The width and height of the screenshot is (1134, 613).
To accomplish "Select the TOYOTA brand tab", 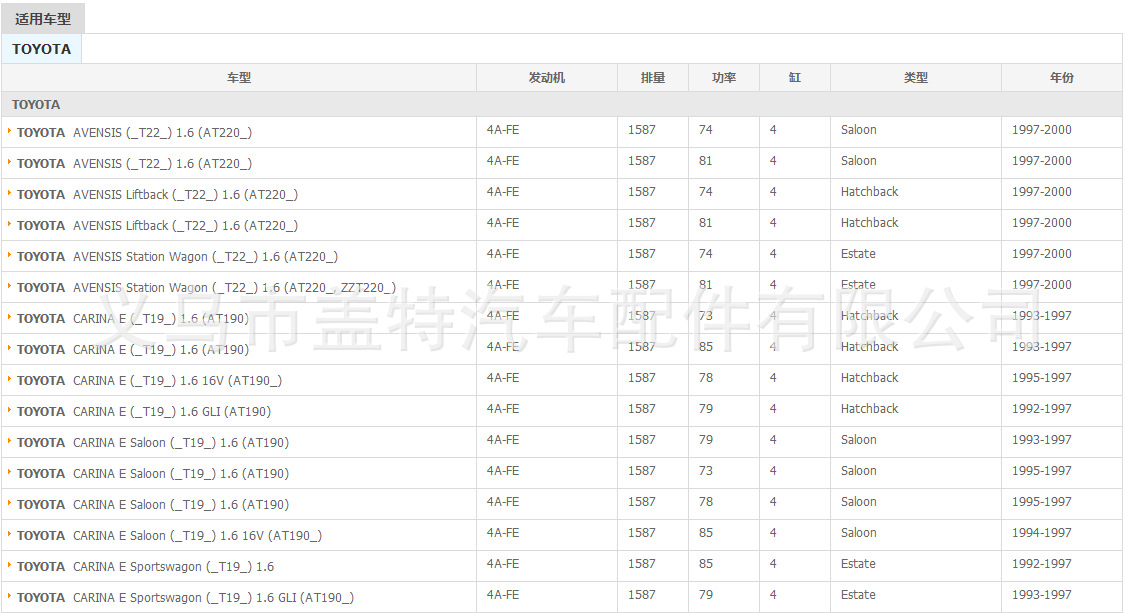I will [41, 49].
